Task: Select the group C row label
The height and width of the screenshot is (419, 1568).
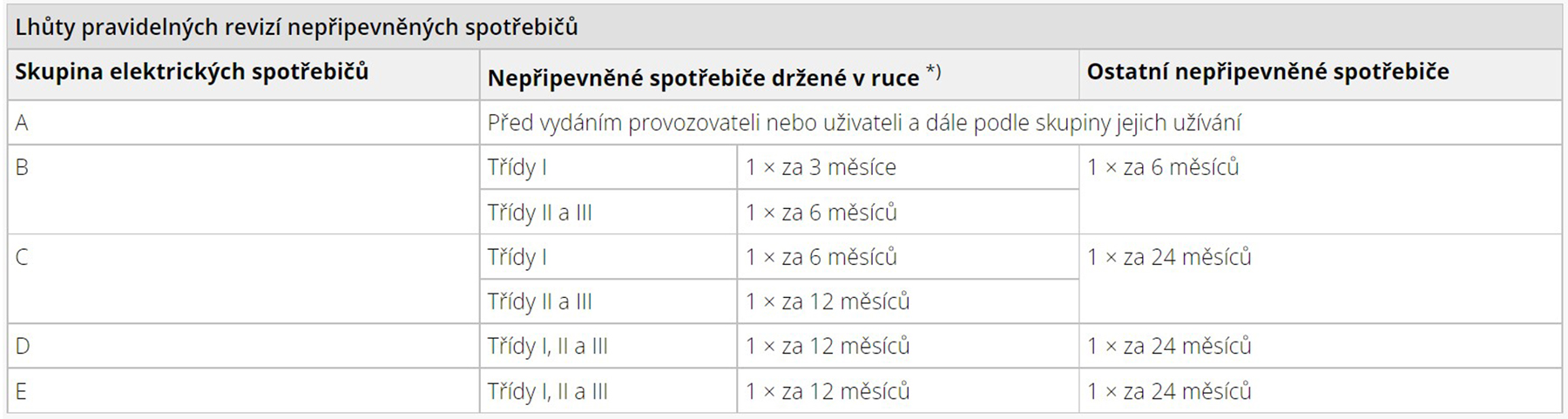Action: [22, 257]
